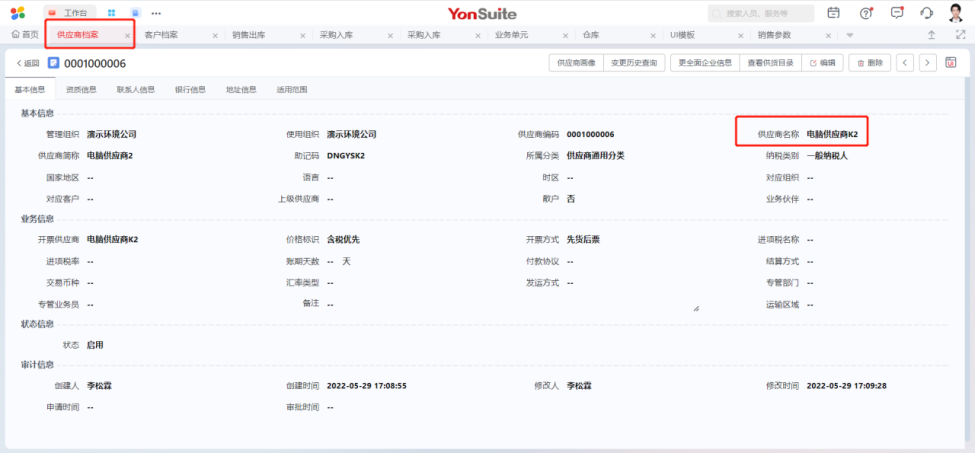Open the user avatar profile

pos(955,12)
